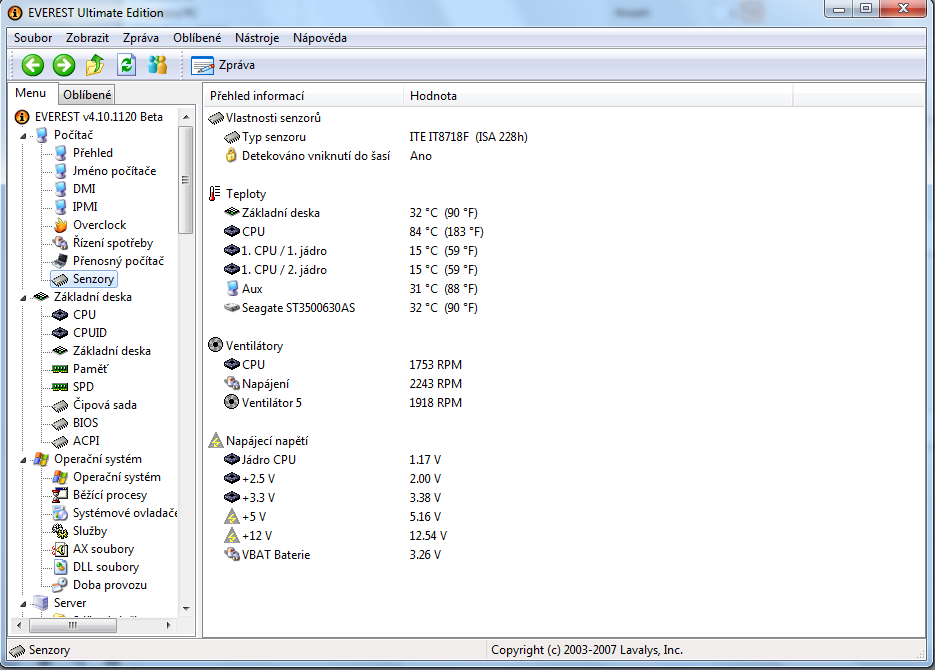
Task: Open the Zobrazit menu
Action: point(87,38)
